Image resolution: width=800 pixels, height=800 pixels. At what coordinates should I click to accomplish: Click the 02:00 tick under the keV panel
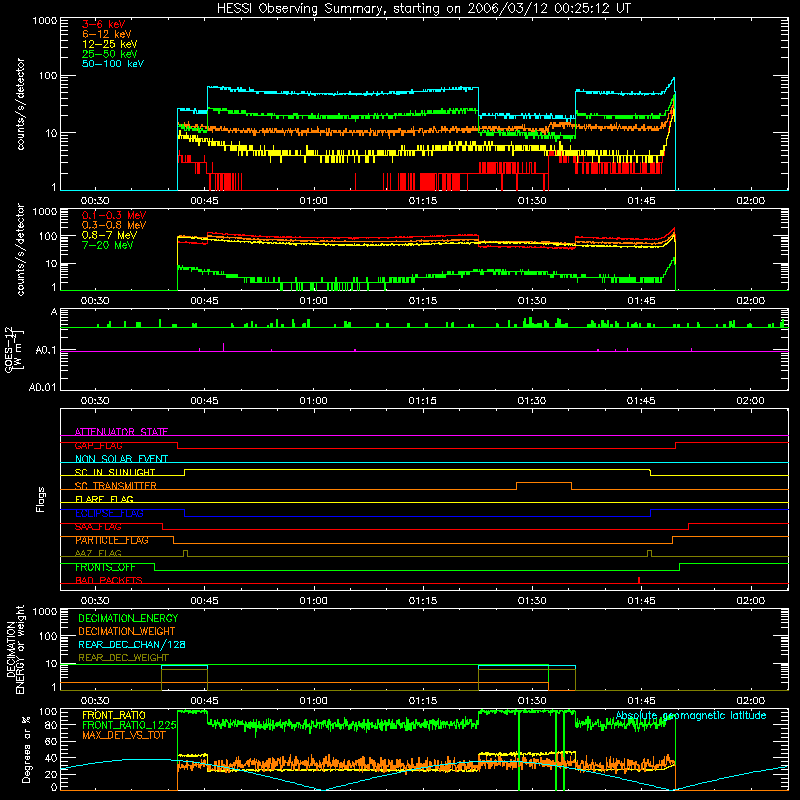point(751,201)
